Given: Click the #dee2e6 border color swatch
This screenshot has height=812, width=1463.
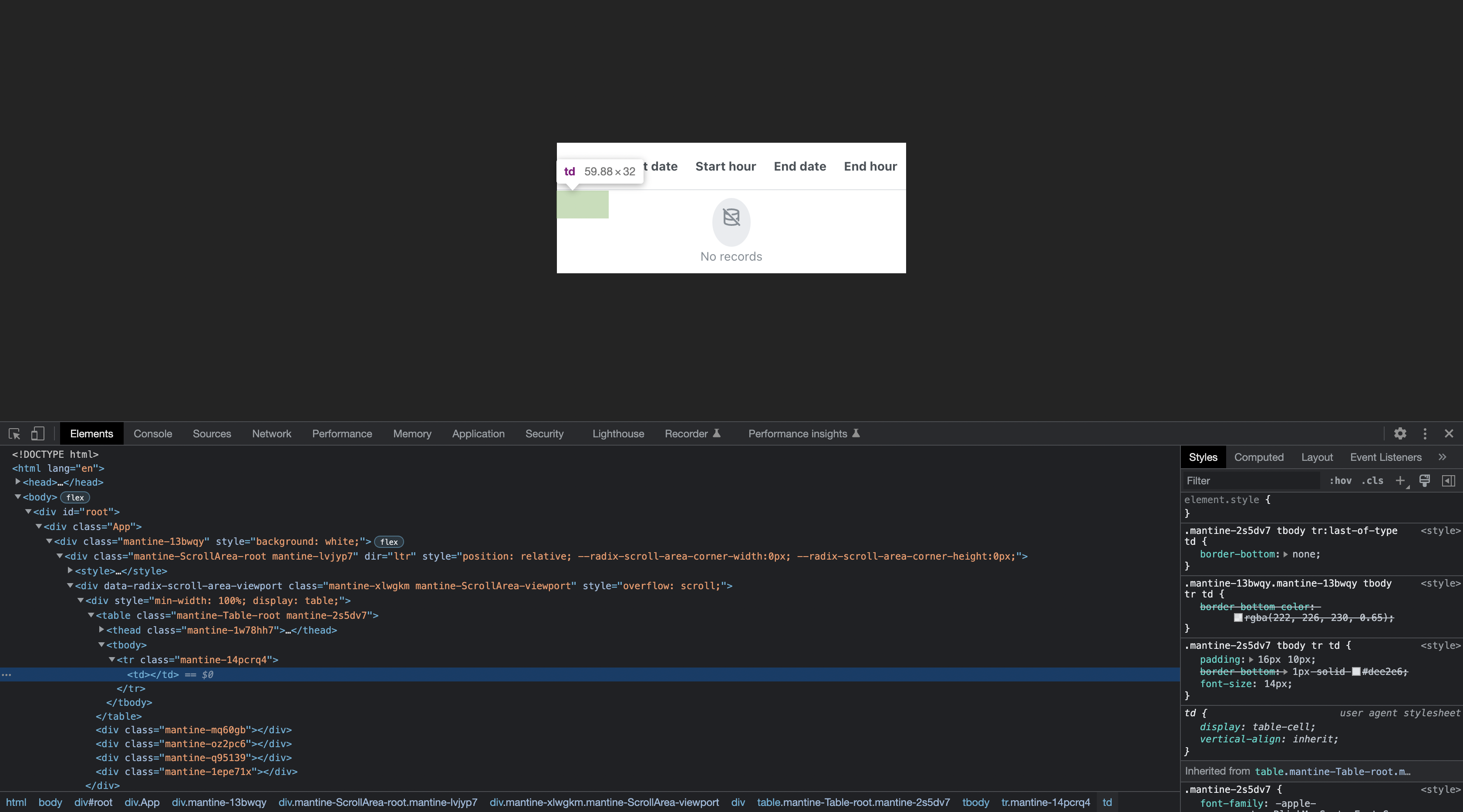Looking at the screenshot, I should 1356,672.
